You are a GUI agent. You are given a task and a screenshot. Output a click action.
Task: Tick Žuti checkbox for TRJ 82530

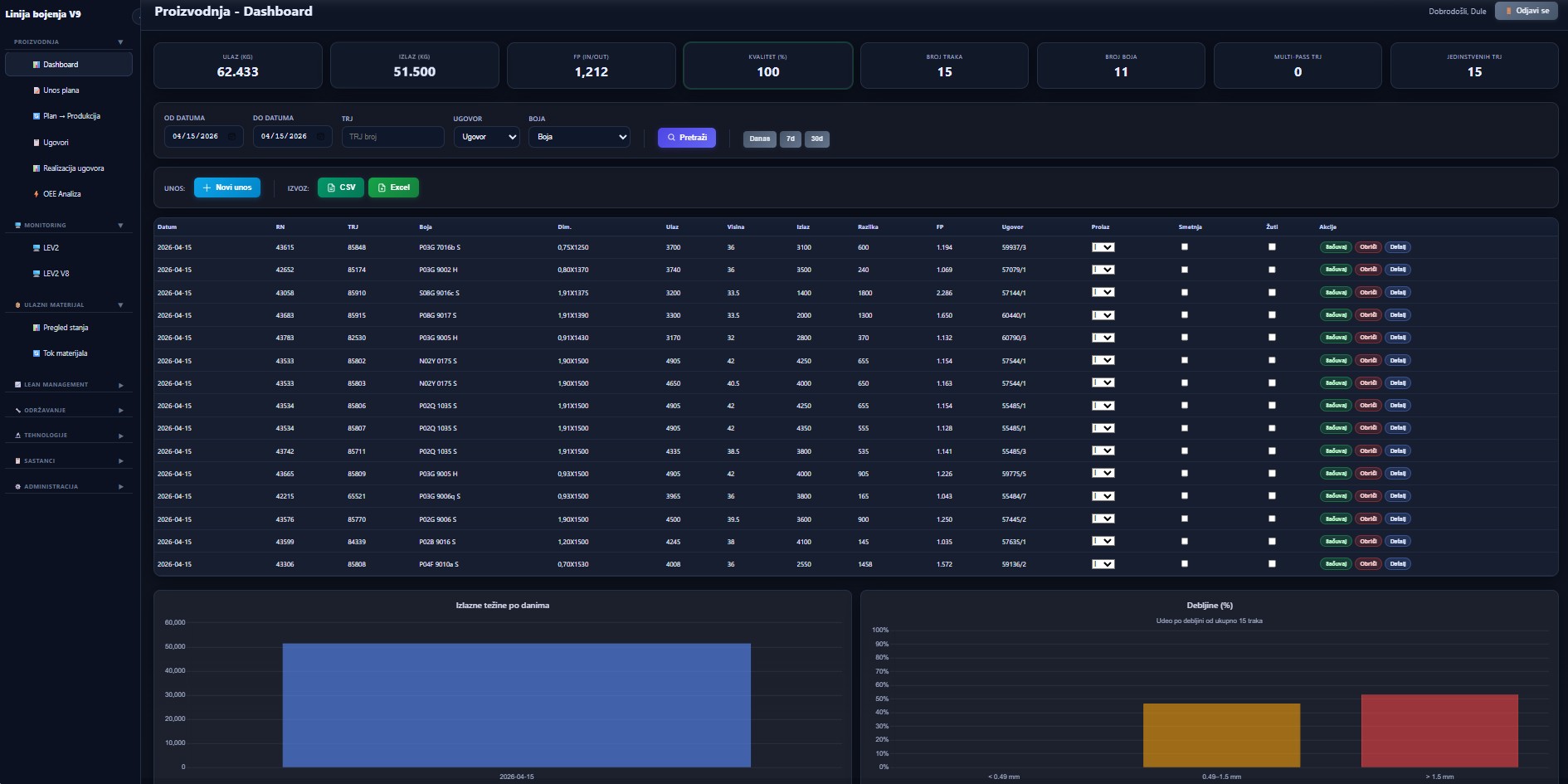(1272, 338)
